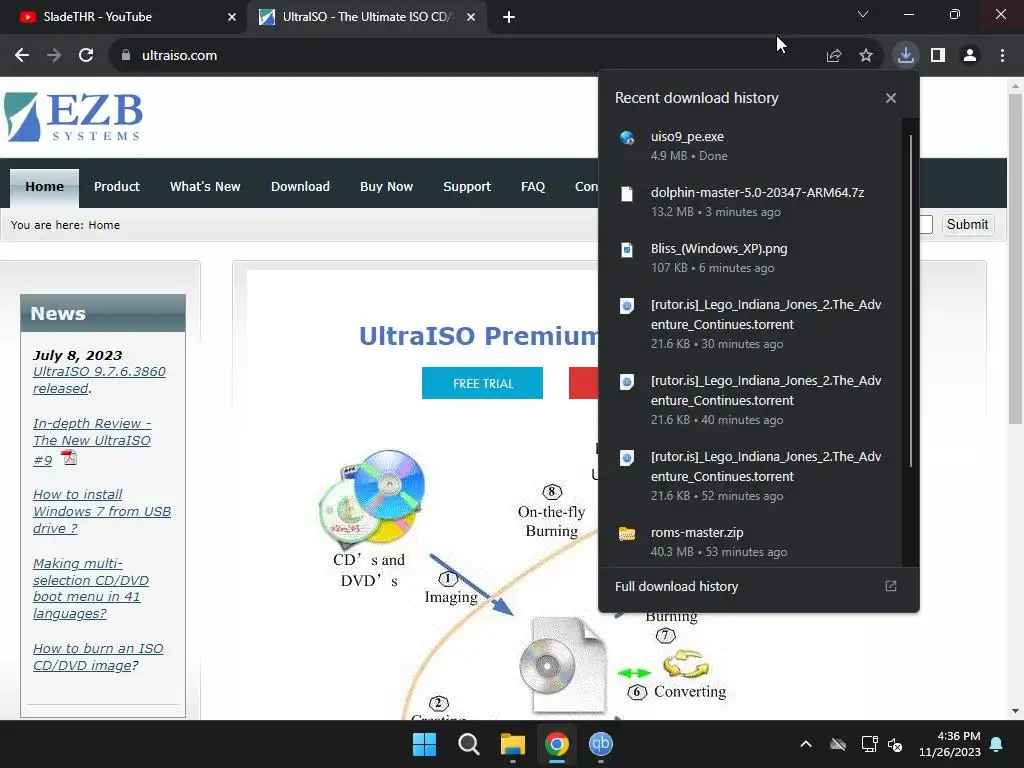This screenshot has width=1024, height=768.
Task: Open a new browser tab
Action: point(509,17)
